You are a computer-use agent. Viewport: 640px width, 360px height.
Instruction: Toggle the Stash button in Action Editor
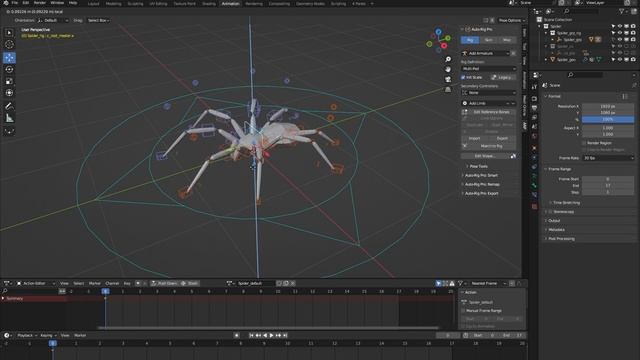(x=190, y=283)
